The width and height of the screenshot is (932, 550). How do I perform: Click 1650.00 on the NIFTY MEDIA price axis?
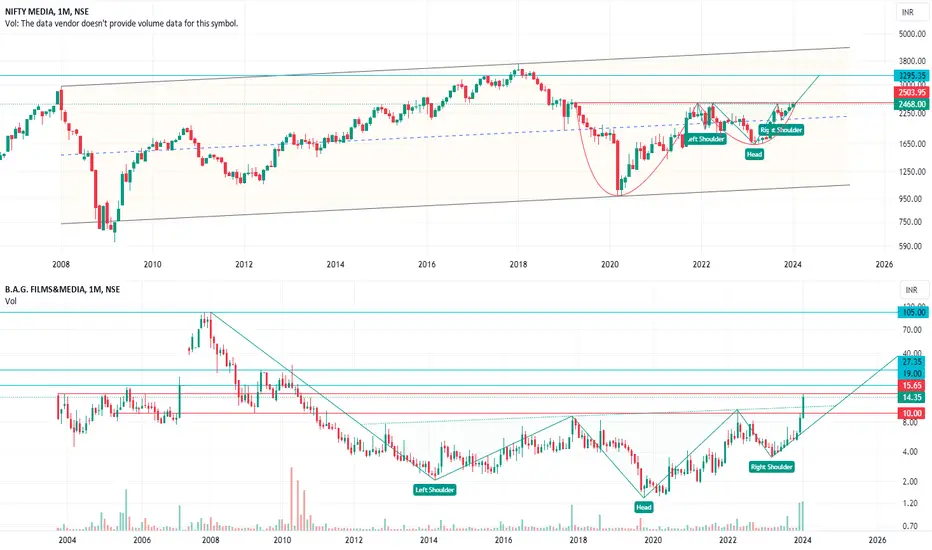[912, 143]
